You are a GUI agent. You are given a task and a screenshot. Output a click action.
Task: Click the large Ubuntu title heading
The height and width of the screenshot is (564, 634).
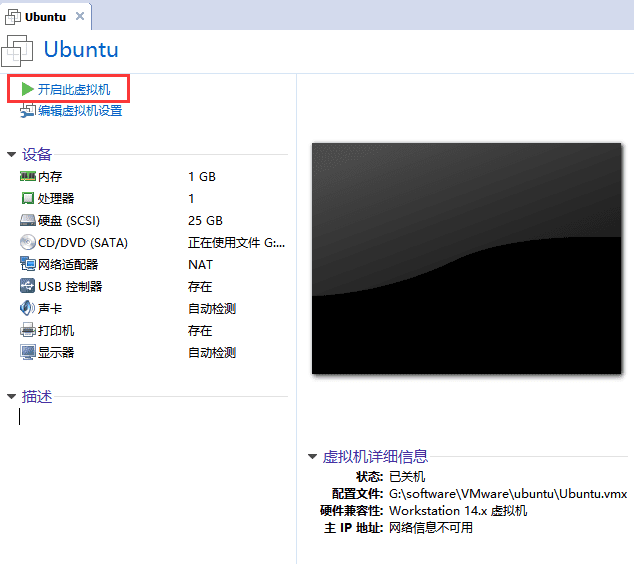pos(81,50)
